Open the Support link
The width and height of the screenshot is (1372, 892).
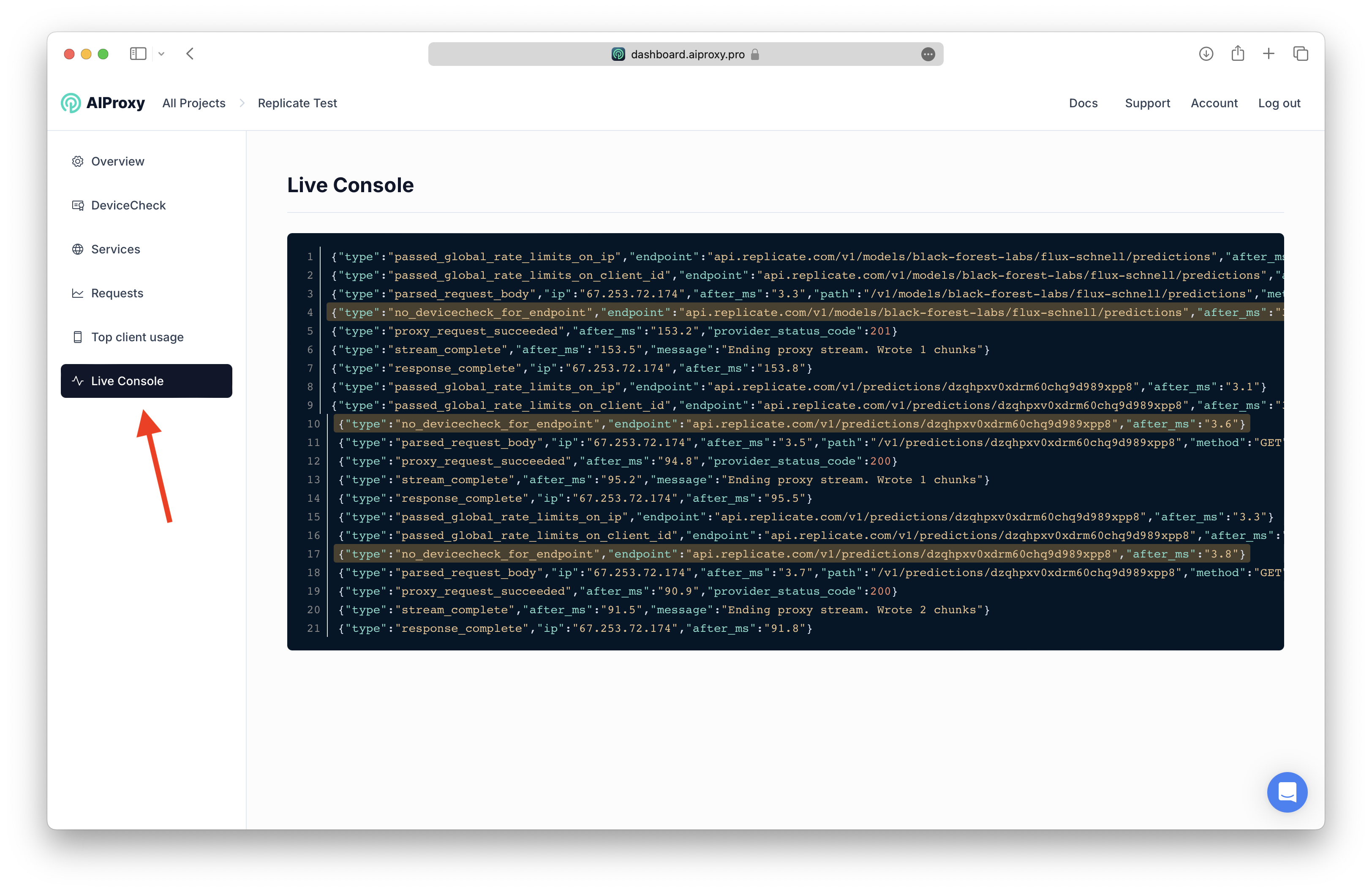1147,103
